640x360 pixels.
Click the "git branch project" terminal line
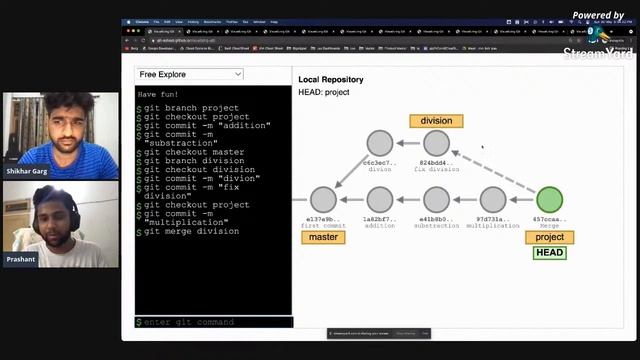pyautogui.click(x=191, y=108)
